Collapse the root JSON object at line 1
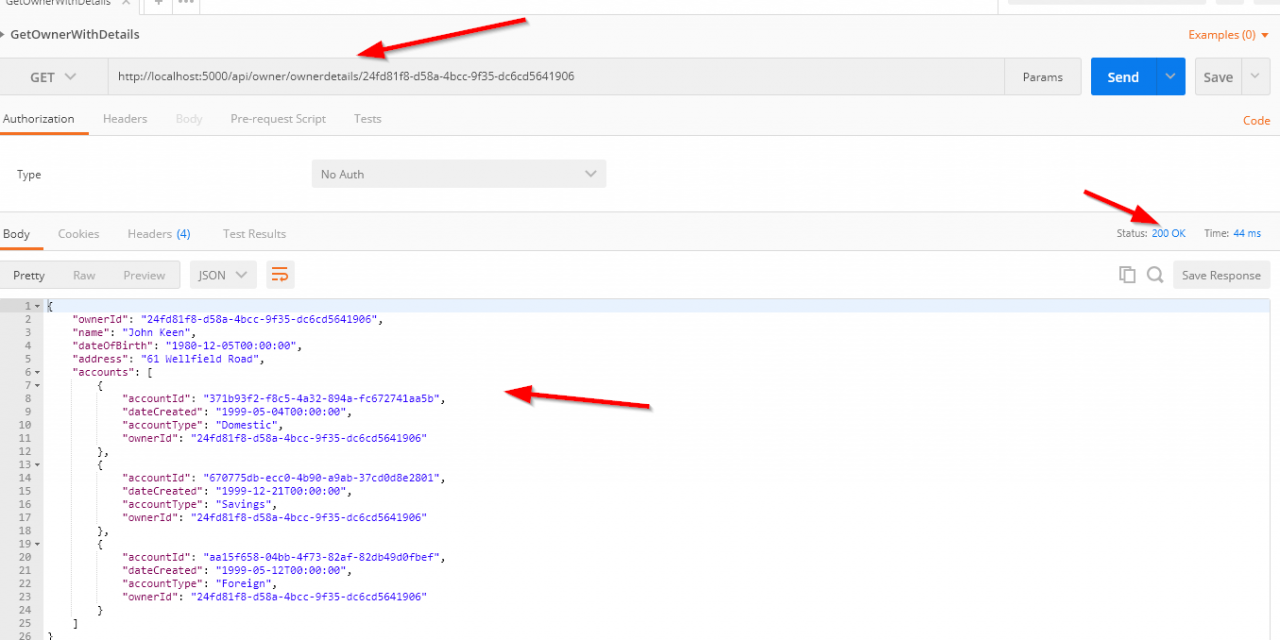1280x640 pixels. point(38,306)
